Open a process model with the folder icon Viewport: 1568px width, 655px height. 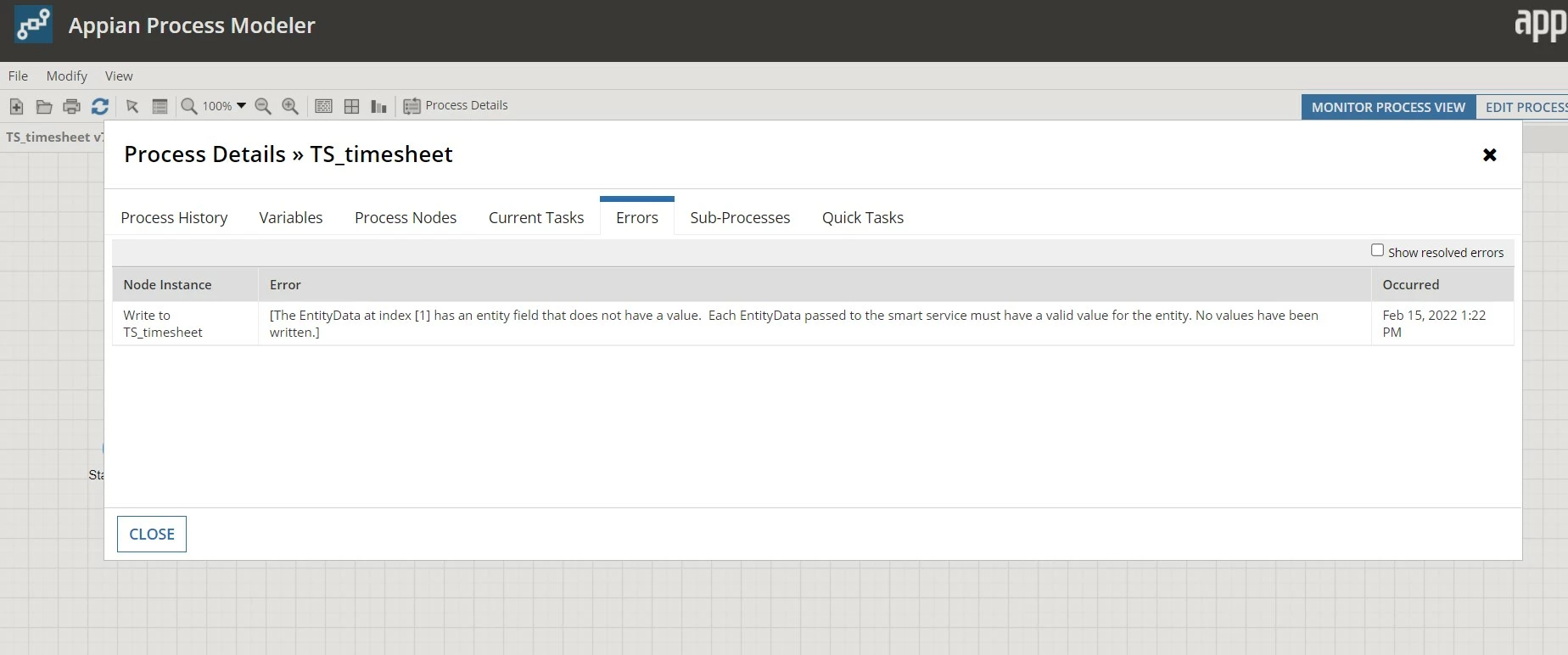(44, 106)
